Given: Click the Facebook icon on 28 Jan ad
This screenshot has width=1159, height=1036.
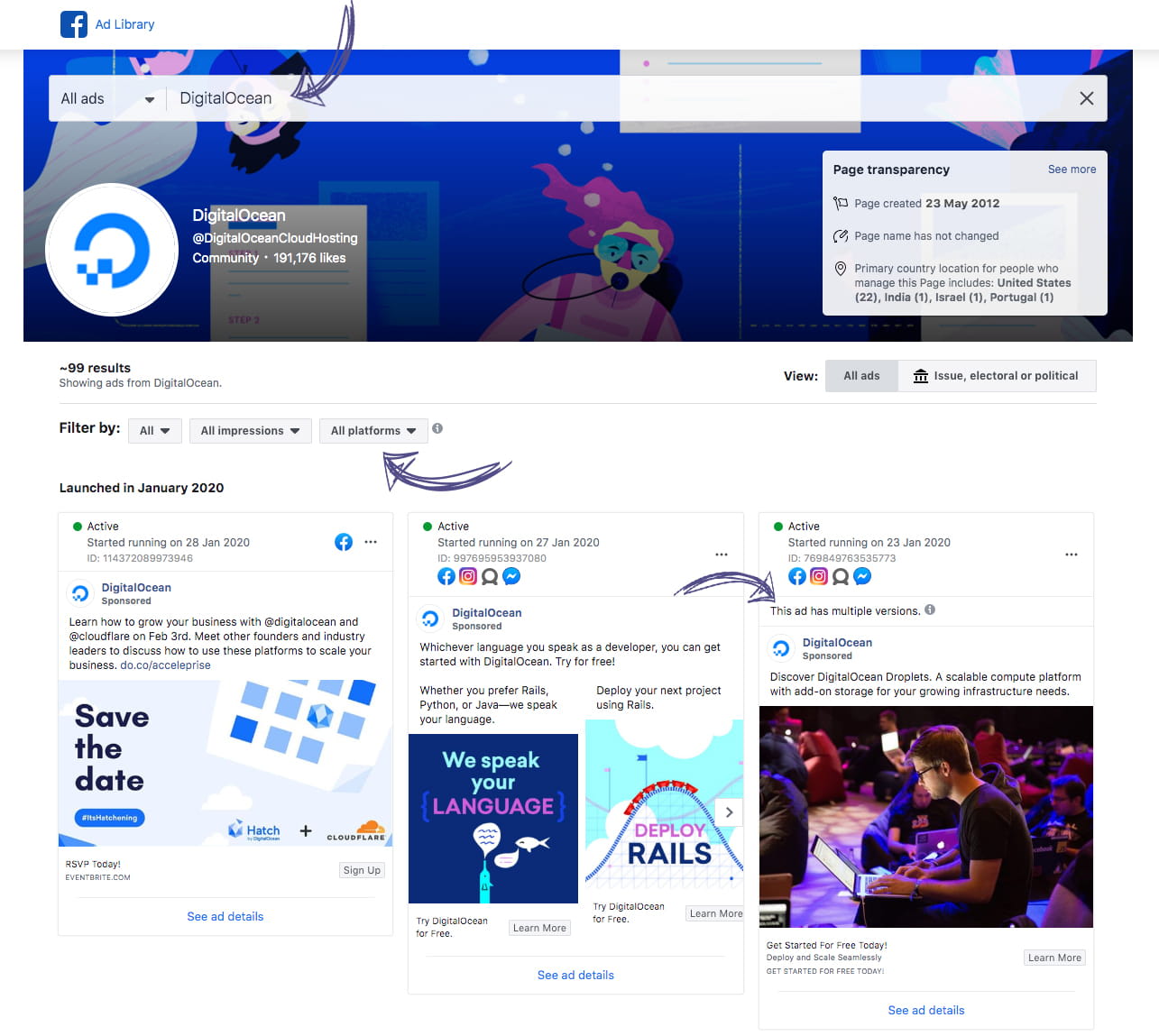Looking at the screenshot, I should [344, 542].
